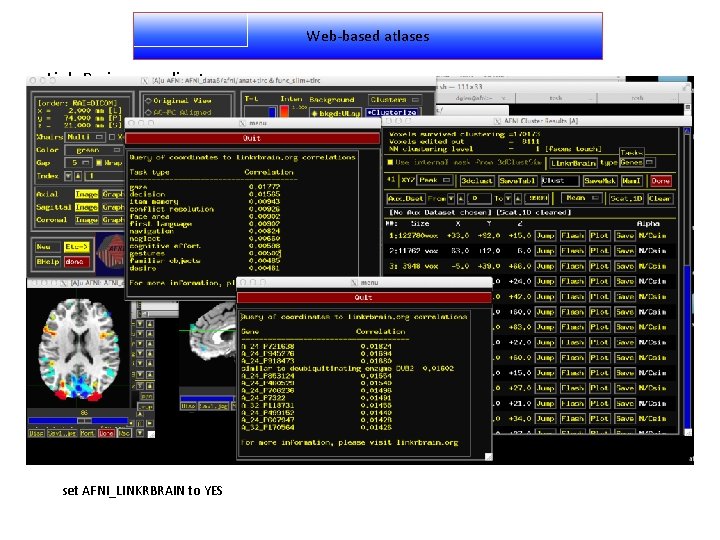Flash cluster 2 (11767 vox)
The height and width of the screenshot is (540, 720).
(x=572, y=251)
